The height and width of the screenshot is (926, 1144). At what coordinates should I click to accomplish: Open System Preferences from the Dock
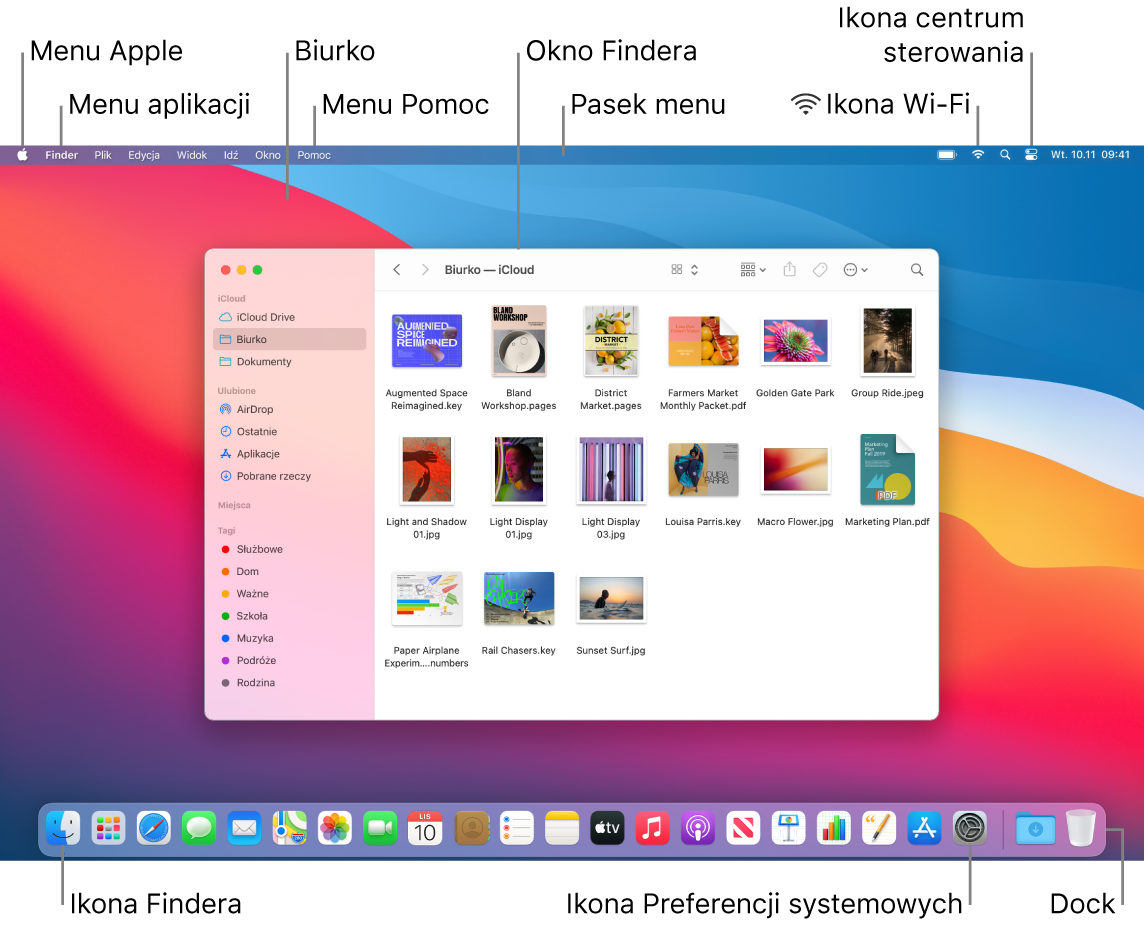pyautogui.click(x=970, y=828)
